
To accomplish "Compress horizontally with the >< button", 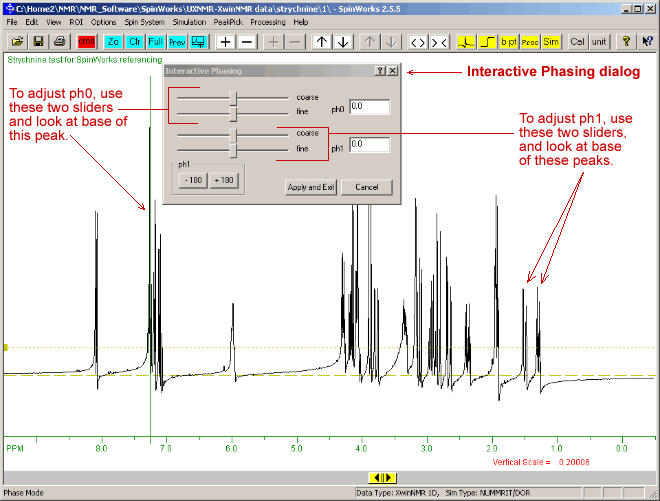I will pos(439,42).
